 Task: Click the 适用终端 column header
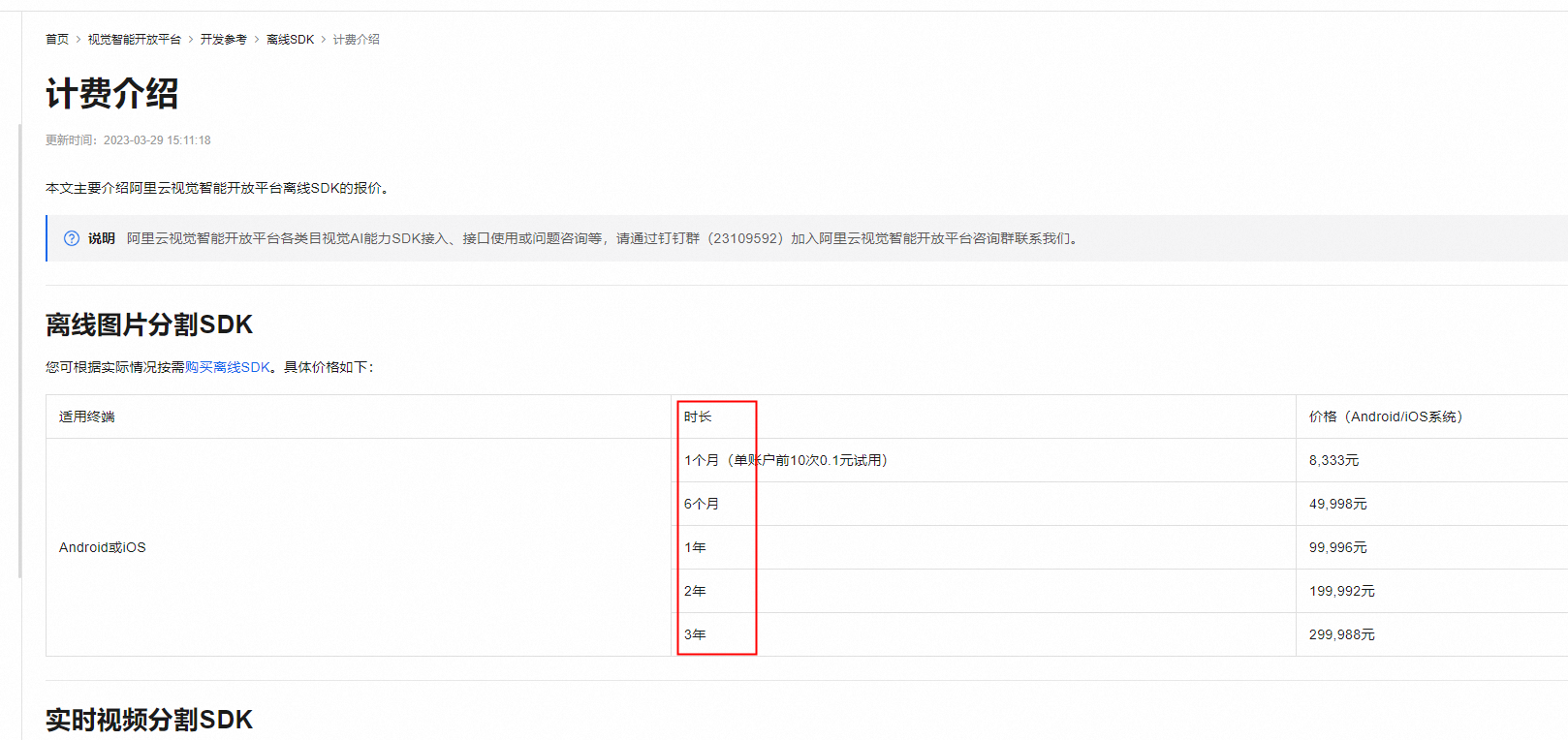tap(359, 416)
